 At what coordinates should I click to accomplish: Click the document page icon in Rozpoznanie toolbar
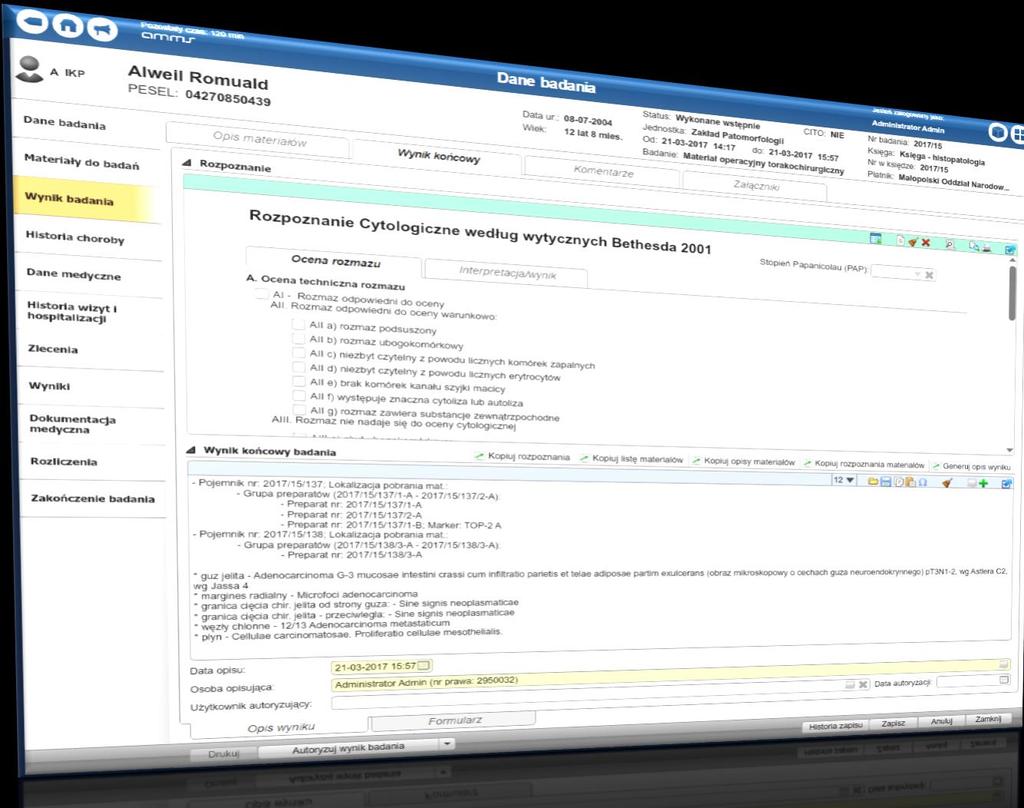tap(901, 240)
